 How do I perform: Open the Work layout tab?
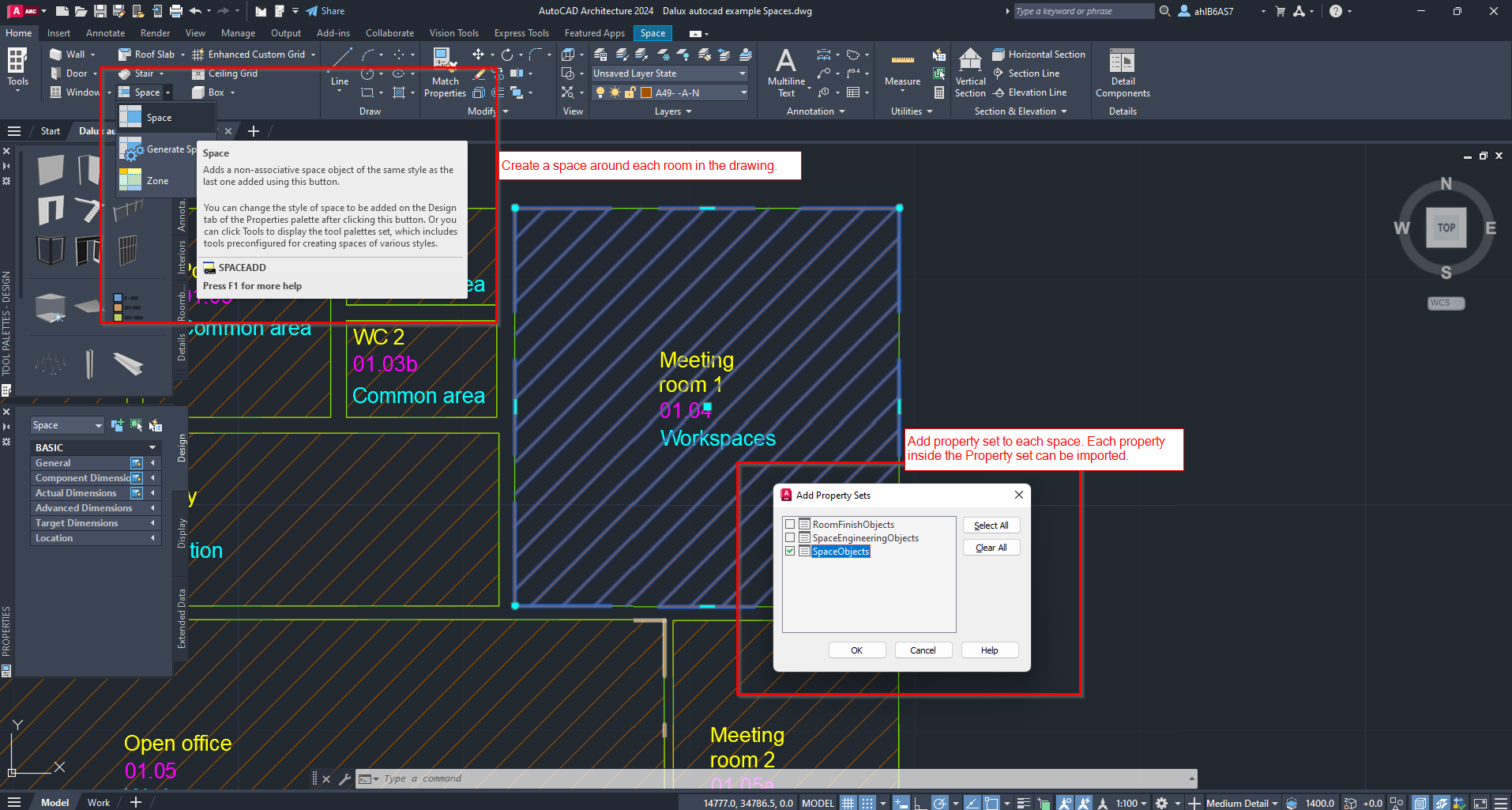coord(99,802)
